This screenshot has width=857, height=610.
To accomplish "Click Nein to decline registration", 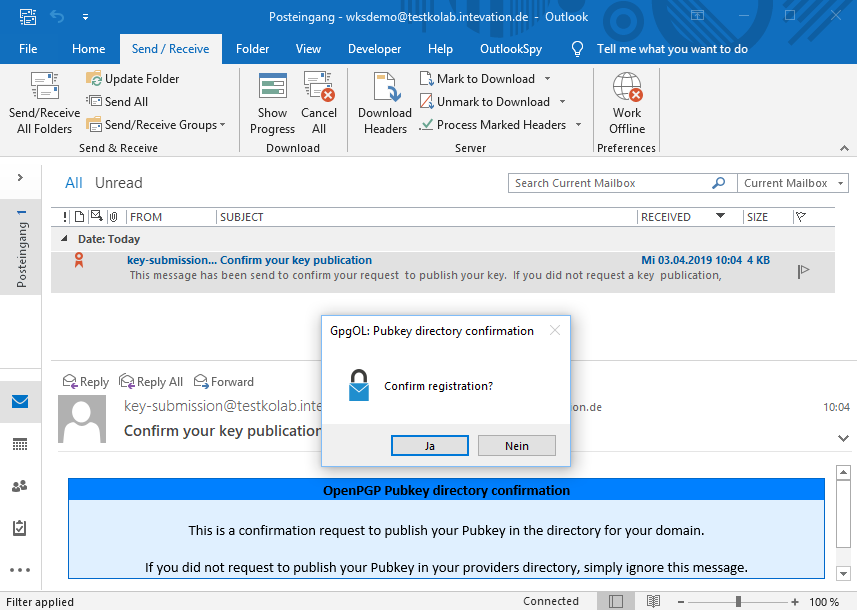I will (516, 446).
